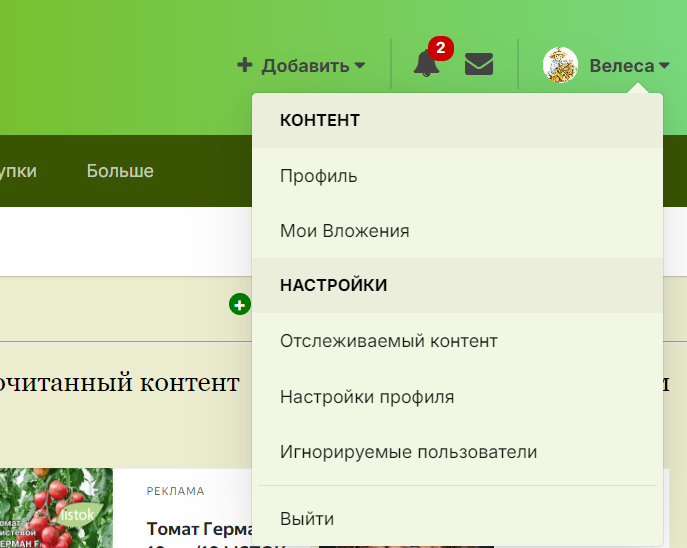
Task: Choose Отслеживаемый контент menu entry
Action: pos(388,341)
